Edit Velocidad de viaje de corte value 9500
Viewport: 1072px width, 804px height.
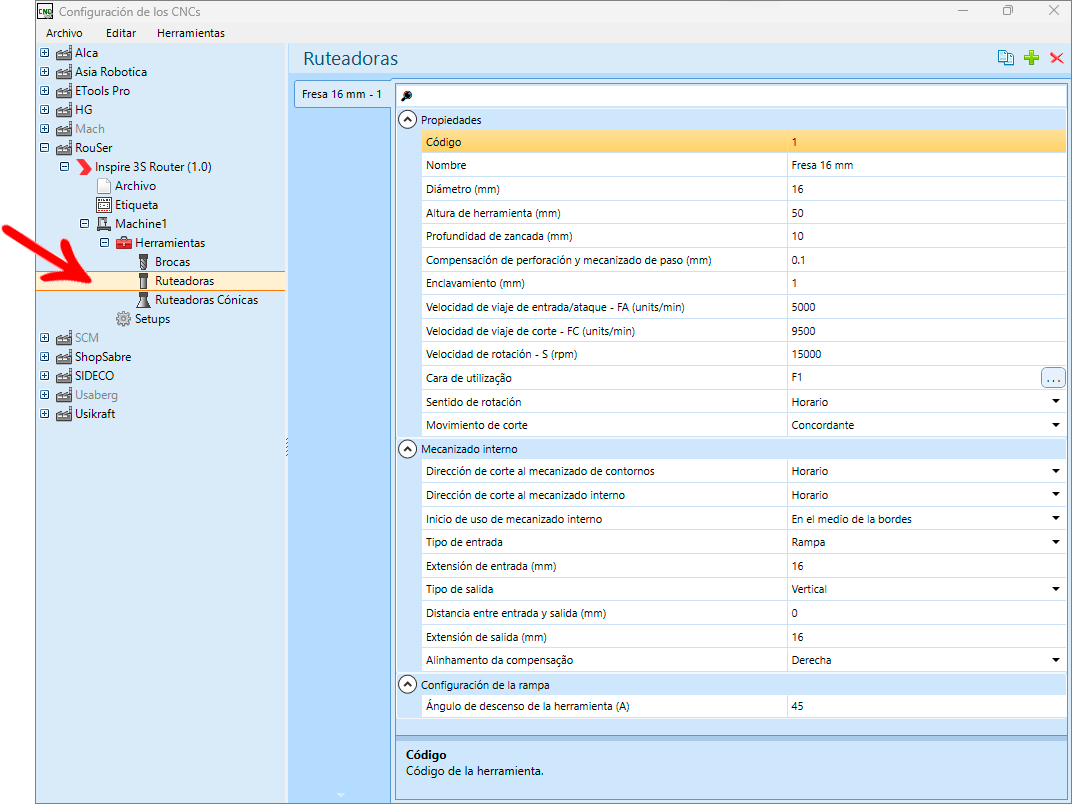point(926,331)
